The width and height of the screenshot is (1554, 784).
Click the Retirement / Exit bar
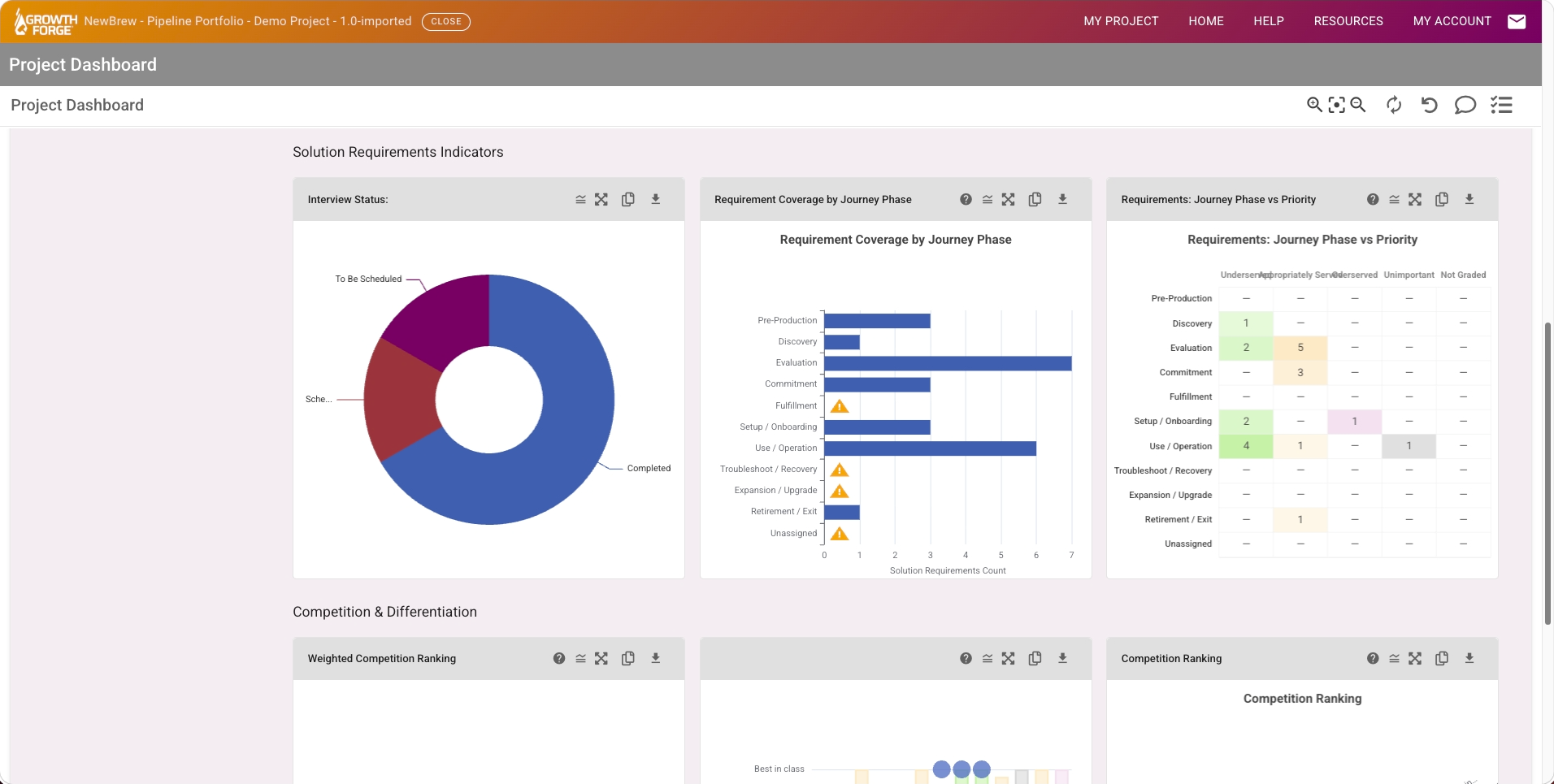[x=842, y=512]
